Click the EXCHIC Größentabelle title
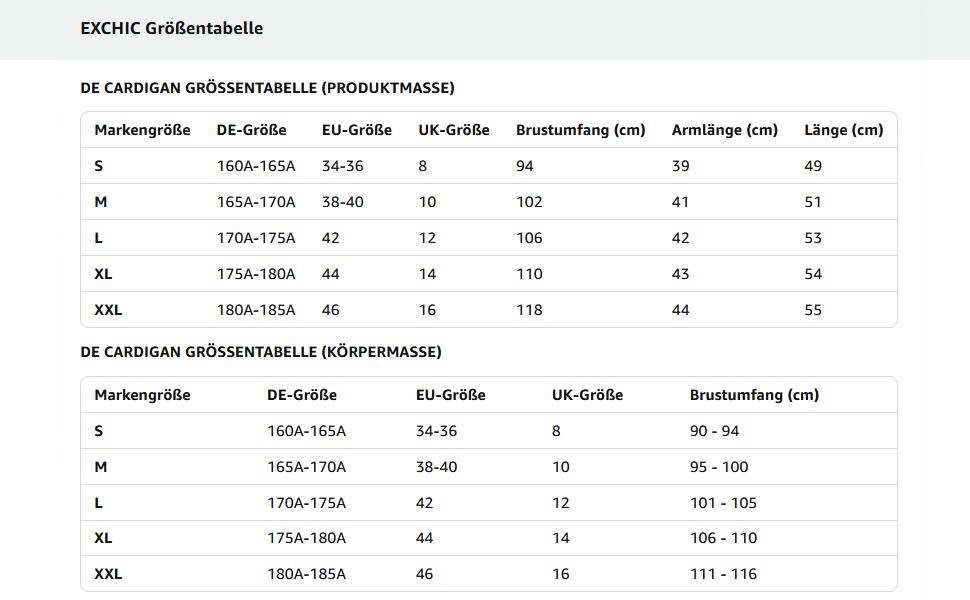This screenshot has height=600, width=970. click(172, 28)
